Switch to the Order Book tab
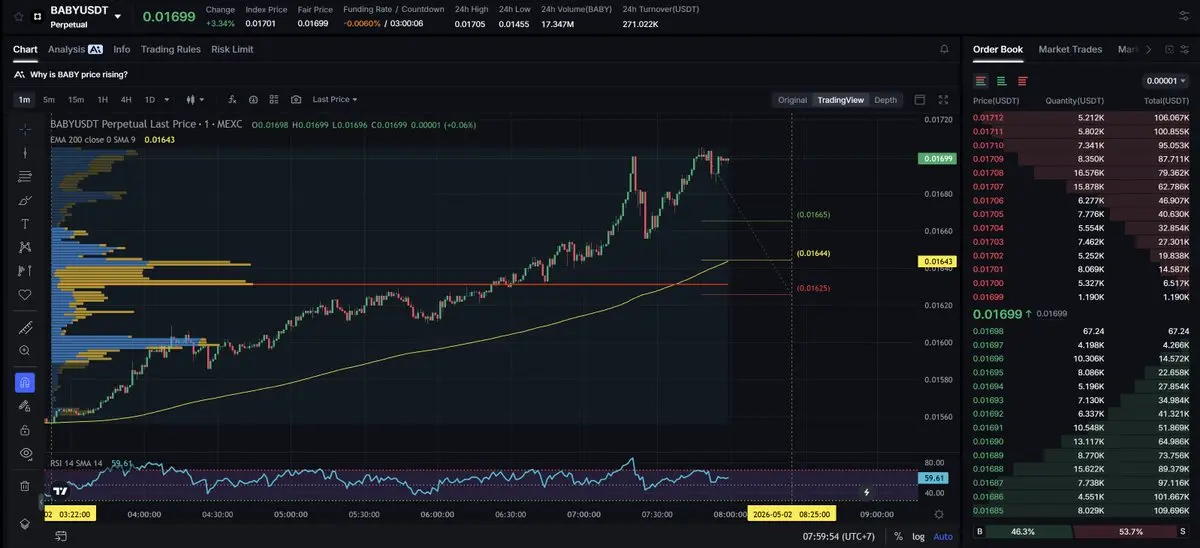 pyautogui.click(x=998, y=49)
